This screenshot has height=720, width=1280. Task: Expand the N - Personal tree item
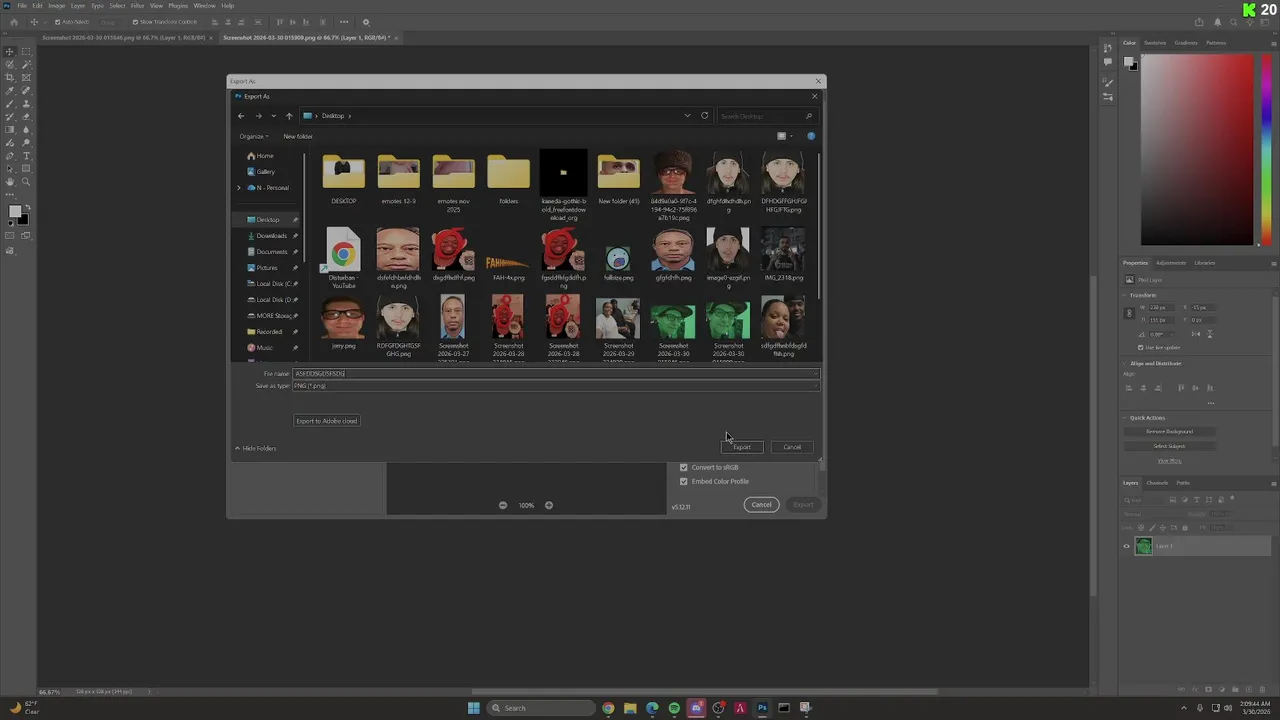(x=238, y=188)
